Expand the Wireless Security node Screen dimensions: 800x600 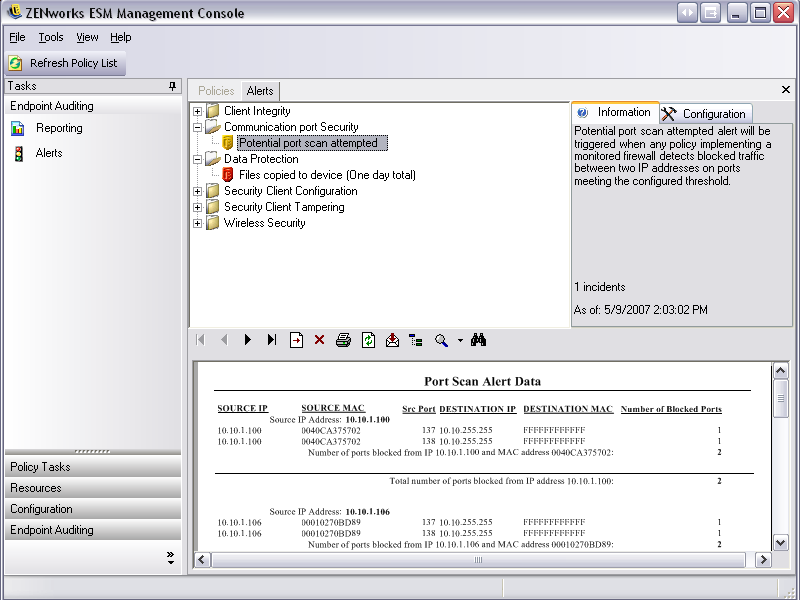197,223
